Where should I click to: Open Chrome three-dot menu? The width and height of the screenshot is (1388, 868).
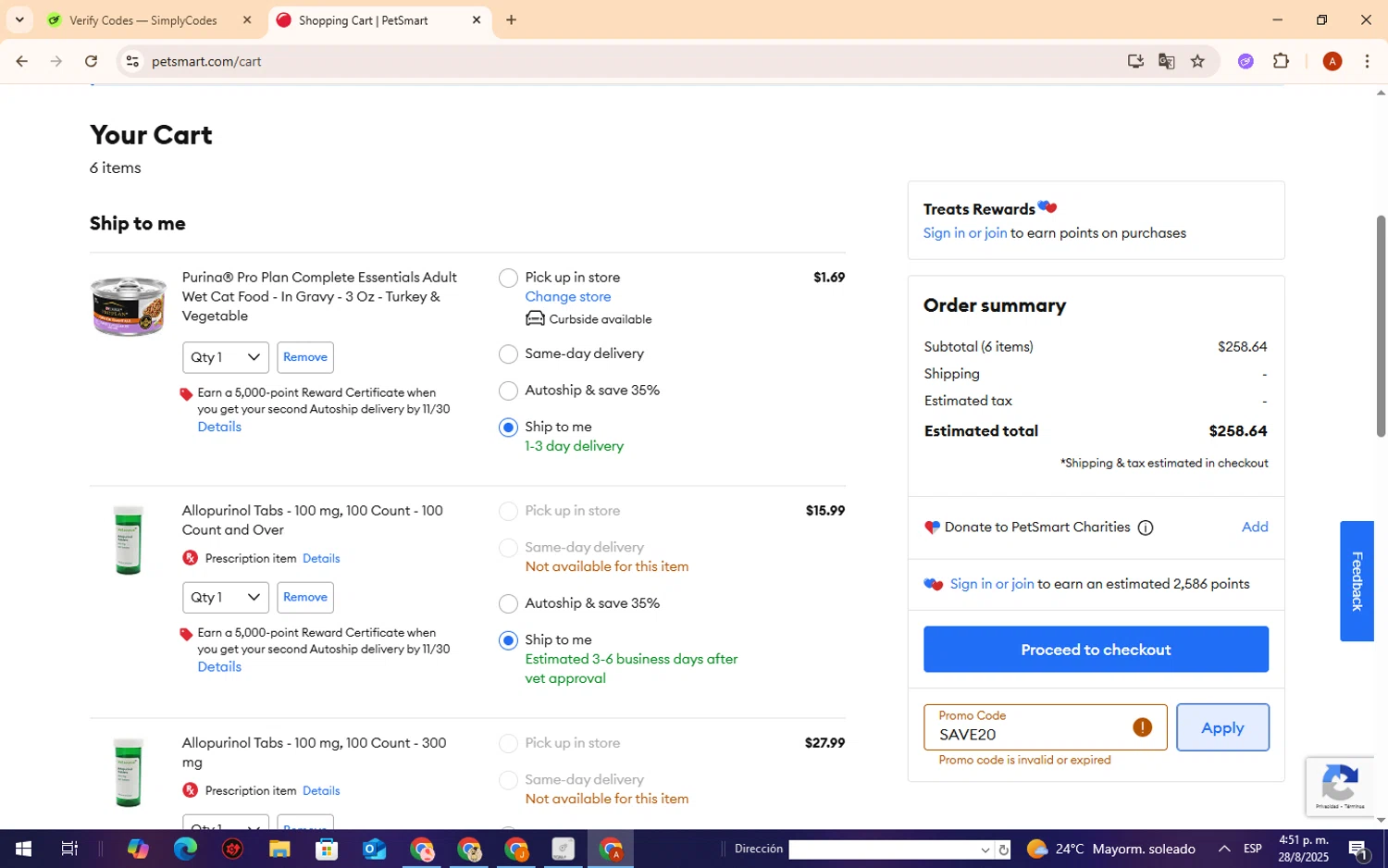(1367, 61)
